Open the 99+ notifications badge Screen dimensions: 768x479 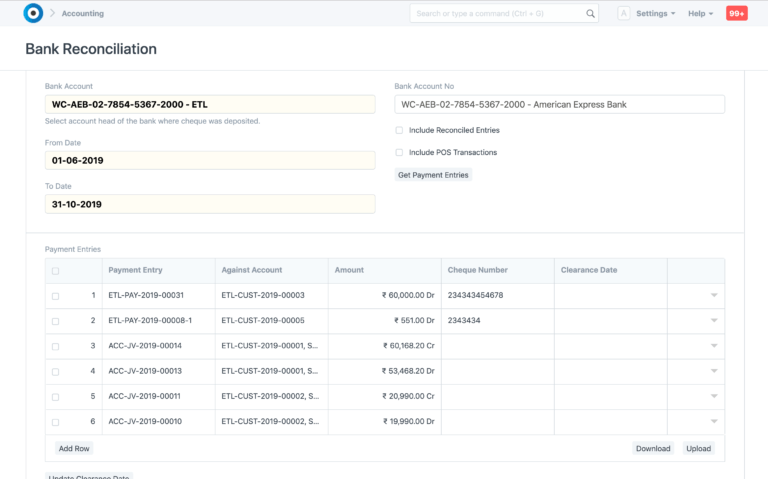pos(736,14)
